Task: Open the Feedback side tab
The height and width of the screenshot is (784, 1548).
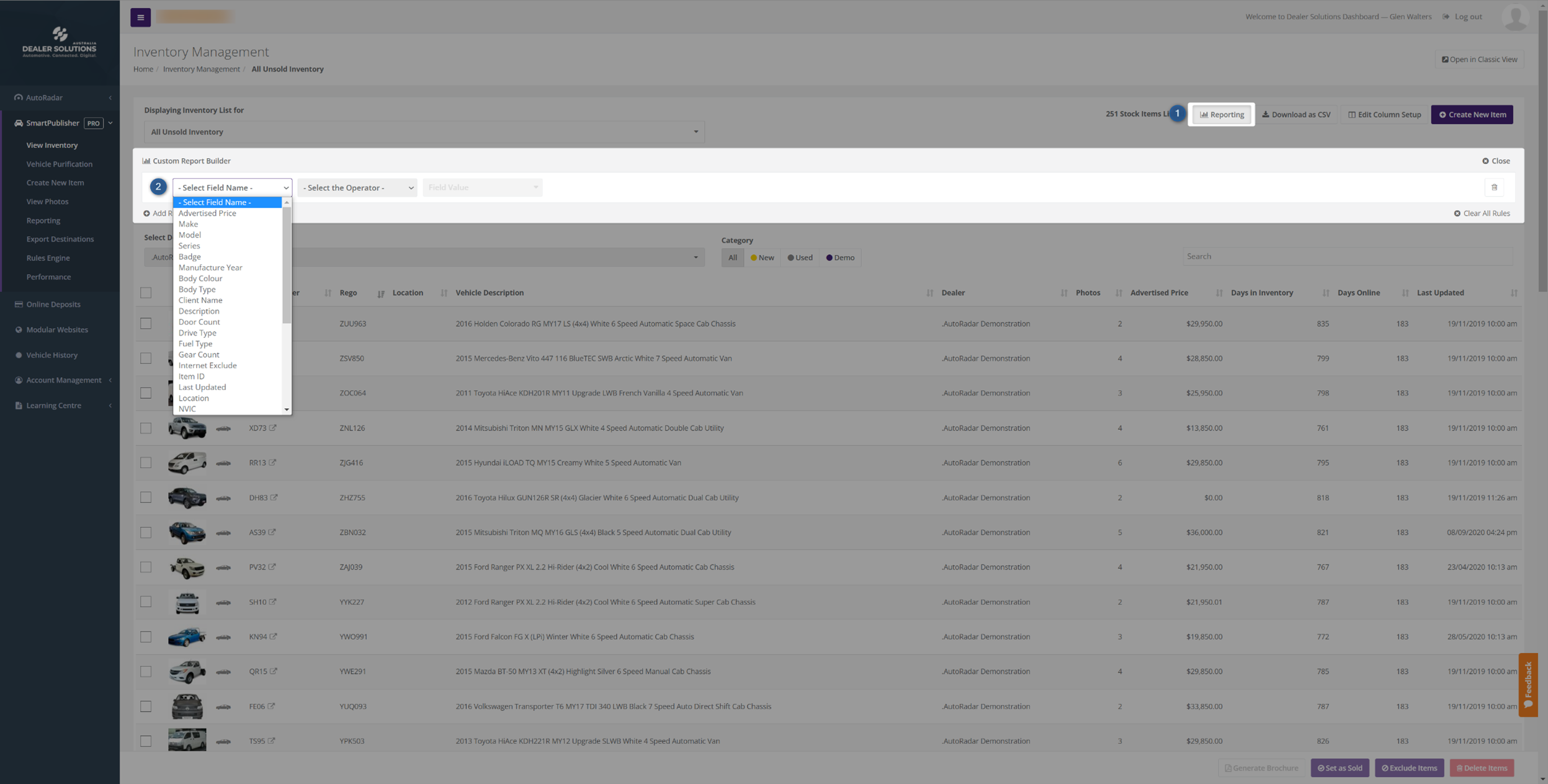Action: [x=1528, y=685]
